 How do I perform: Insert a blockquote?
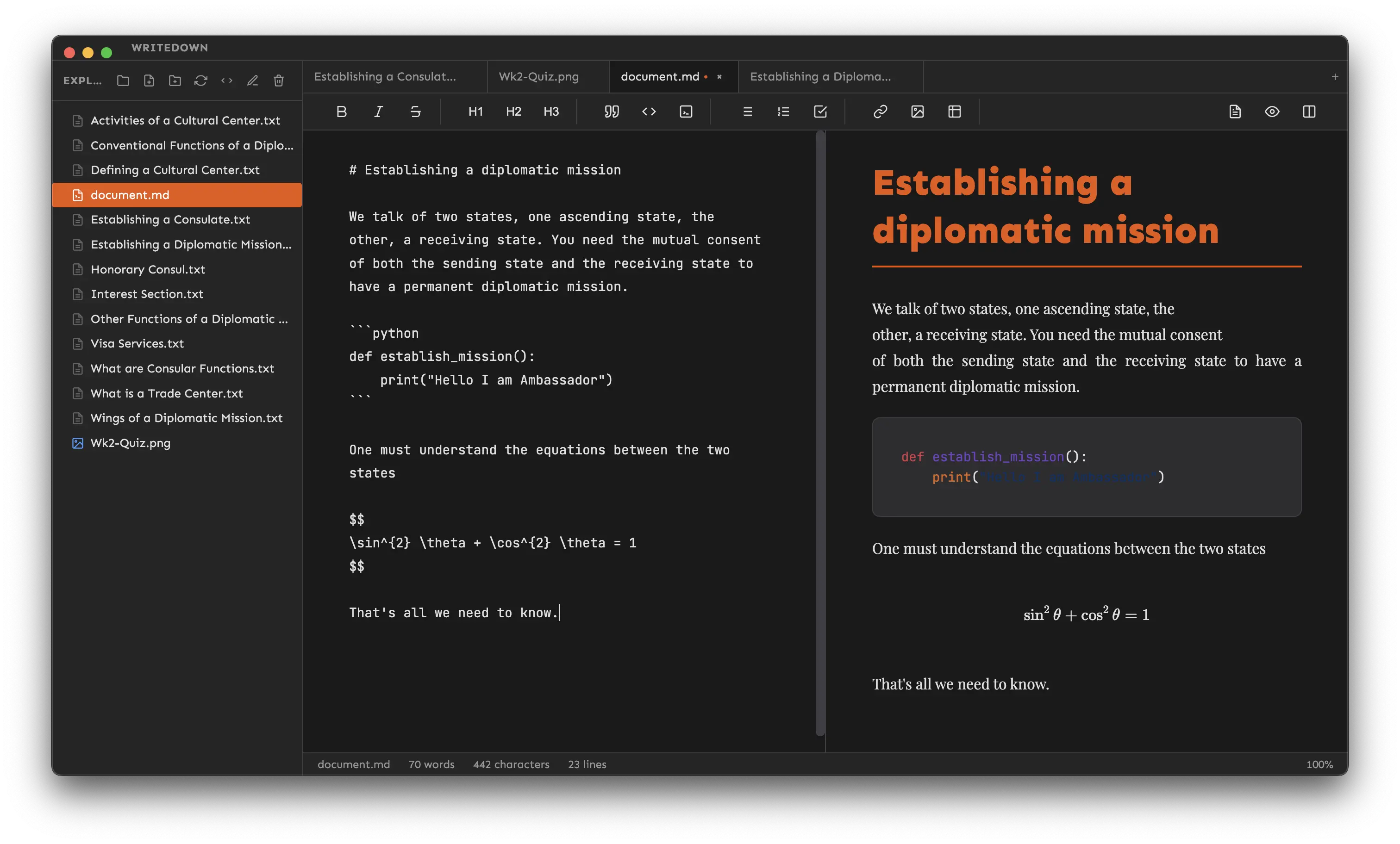tap(612, 112)
